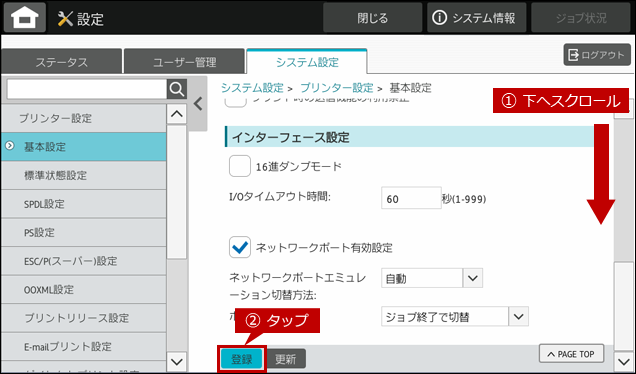Click the main vertical scrollbar thumb
Image resolution: width=636 pixels, height=374 pixels.
623,306
